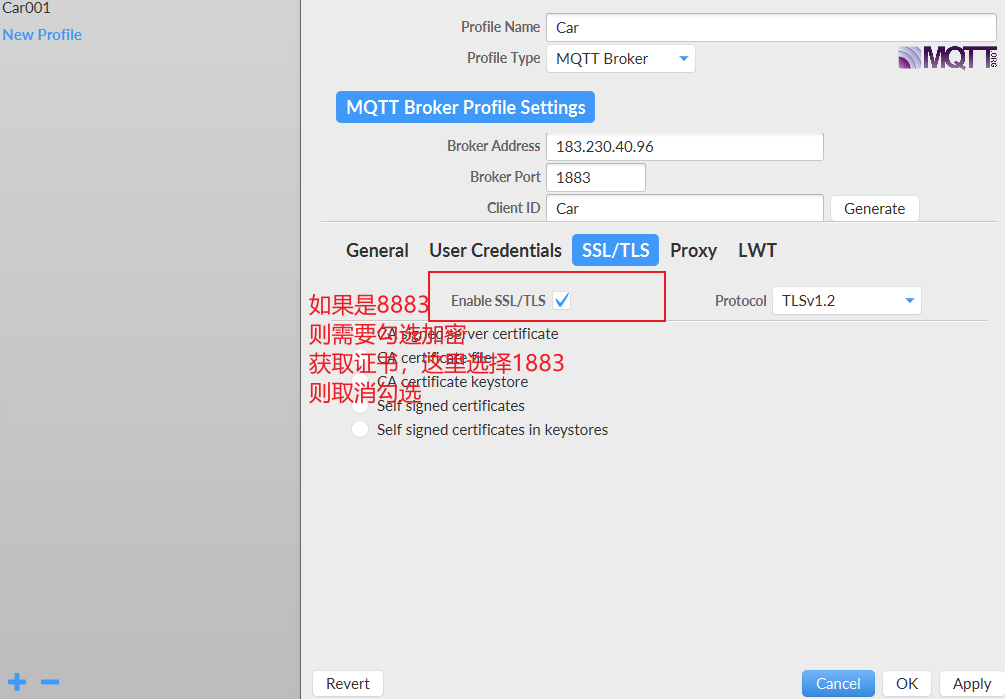
Task: Choose the Self signed certificates radio button
Action: coord(360,405)
